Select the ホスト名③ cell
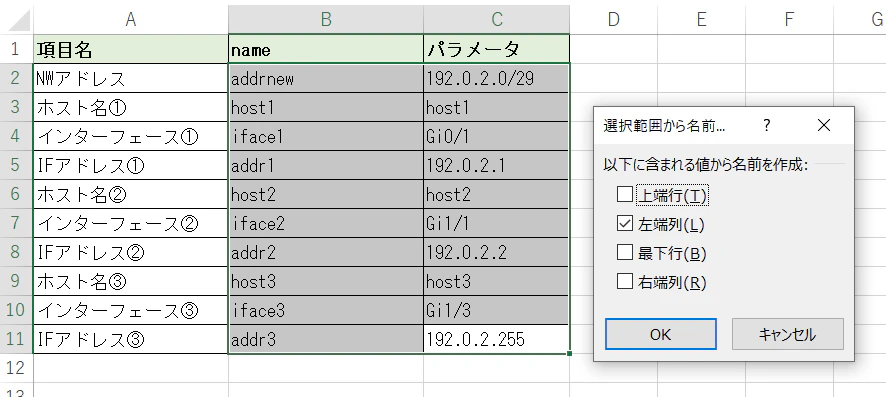 point(131,281)
